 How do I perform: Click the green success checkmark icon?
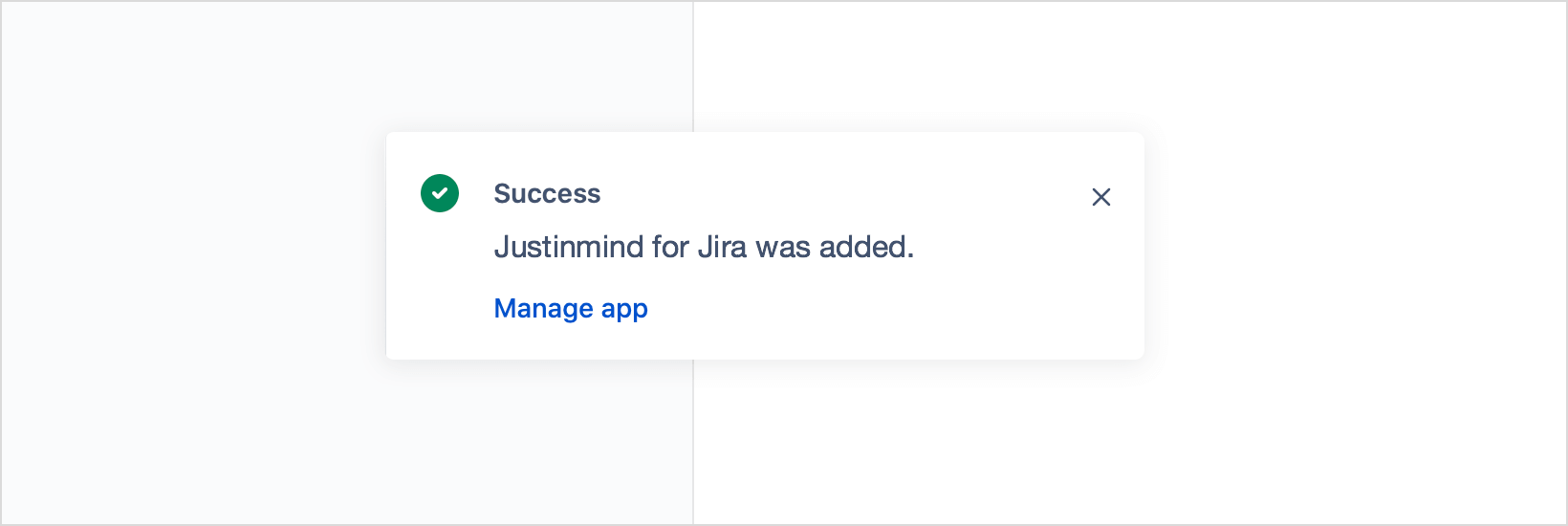[440, 193]
